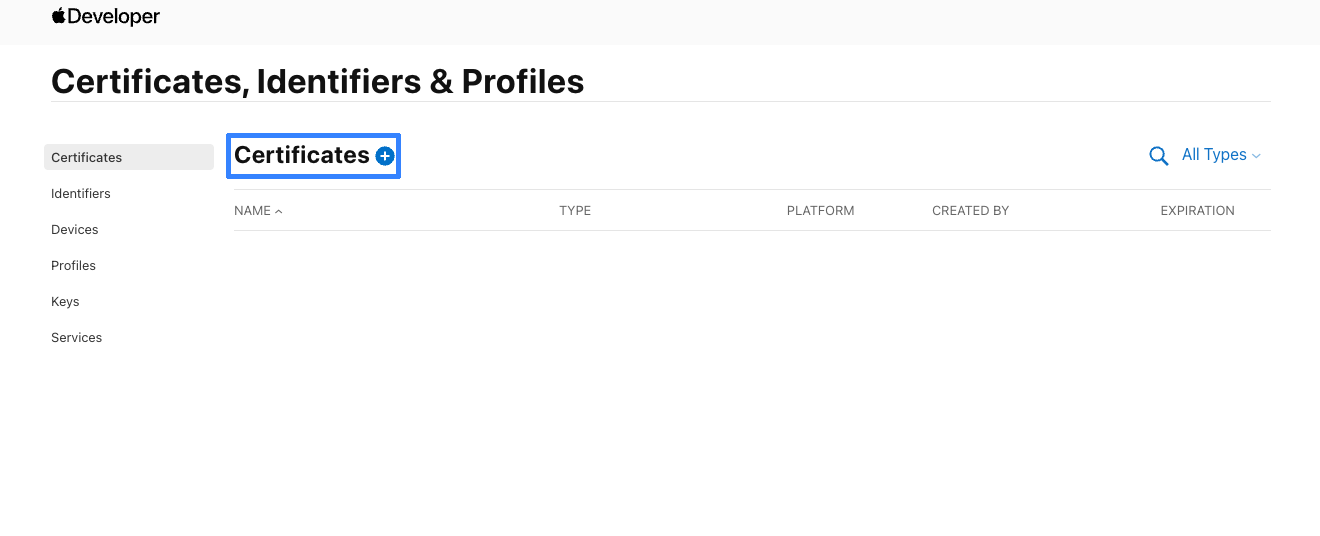
Task: Toggle the NAME column sort arrow
Action: point(279,211)
